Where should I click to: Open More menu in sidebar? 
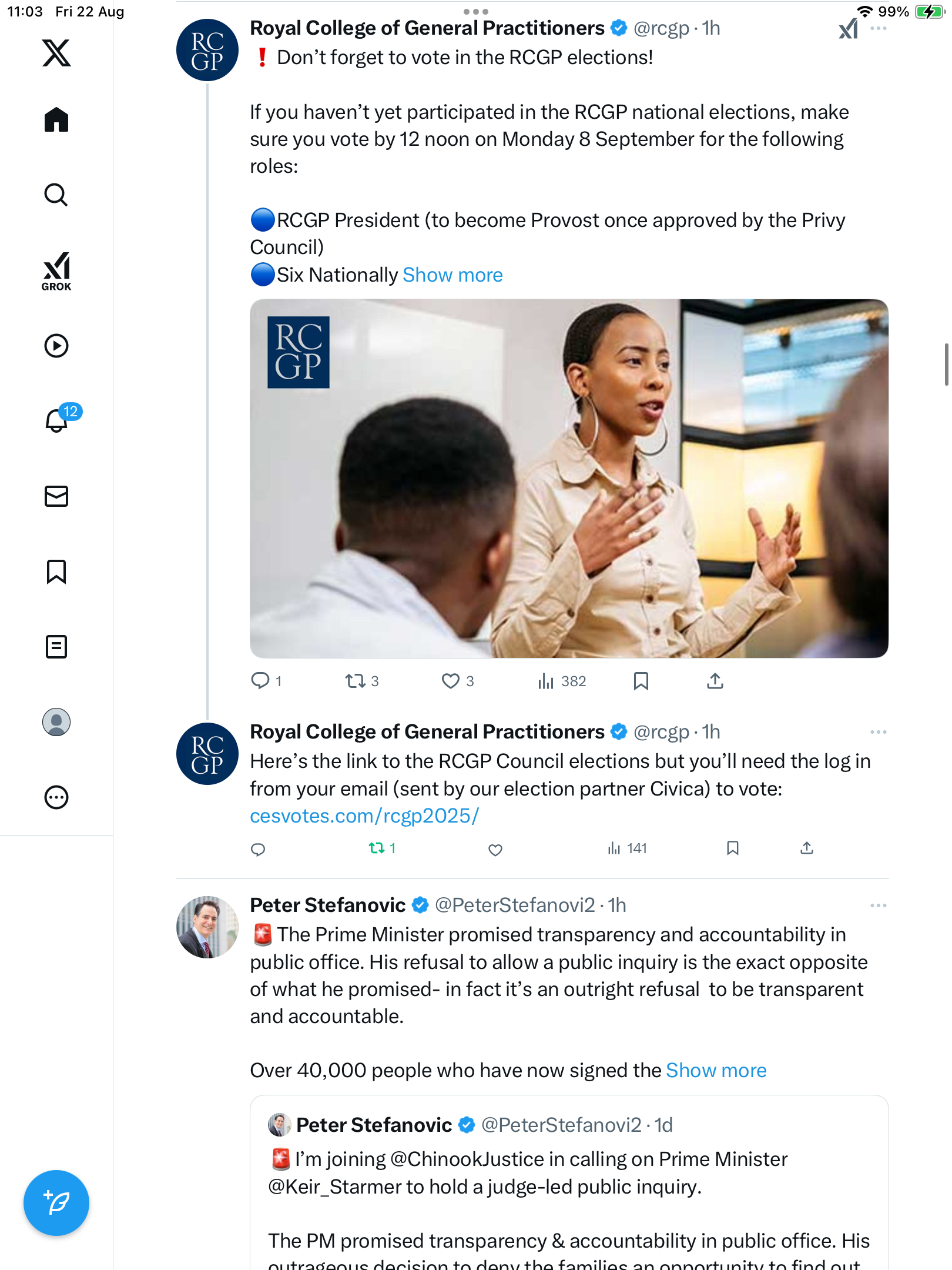pyautogui.click(x=56, y=797)
